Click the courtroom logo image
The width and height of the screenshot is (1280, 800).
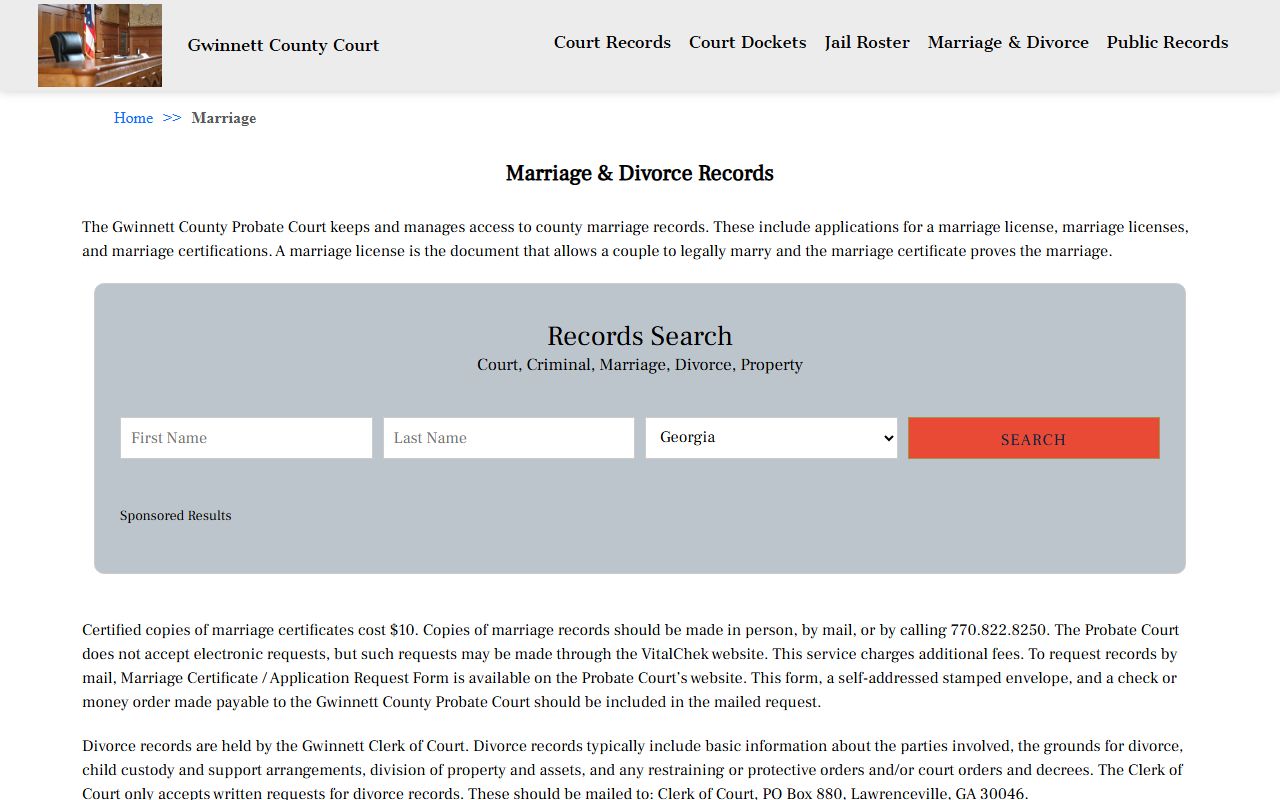pyautogui.click(x=100, y=45)
